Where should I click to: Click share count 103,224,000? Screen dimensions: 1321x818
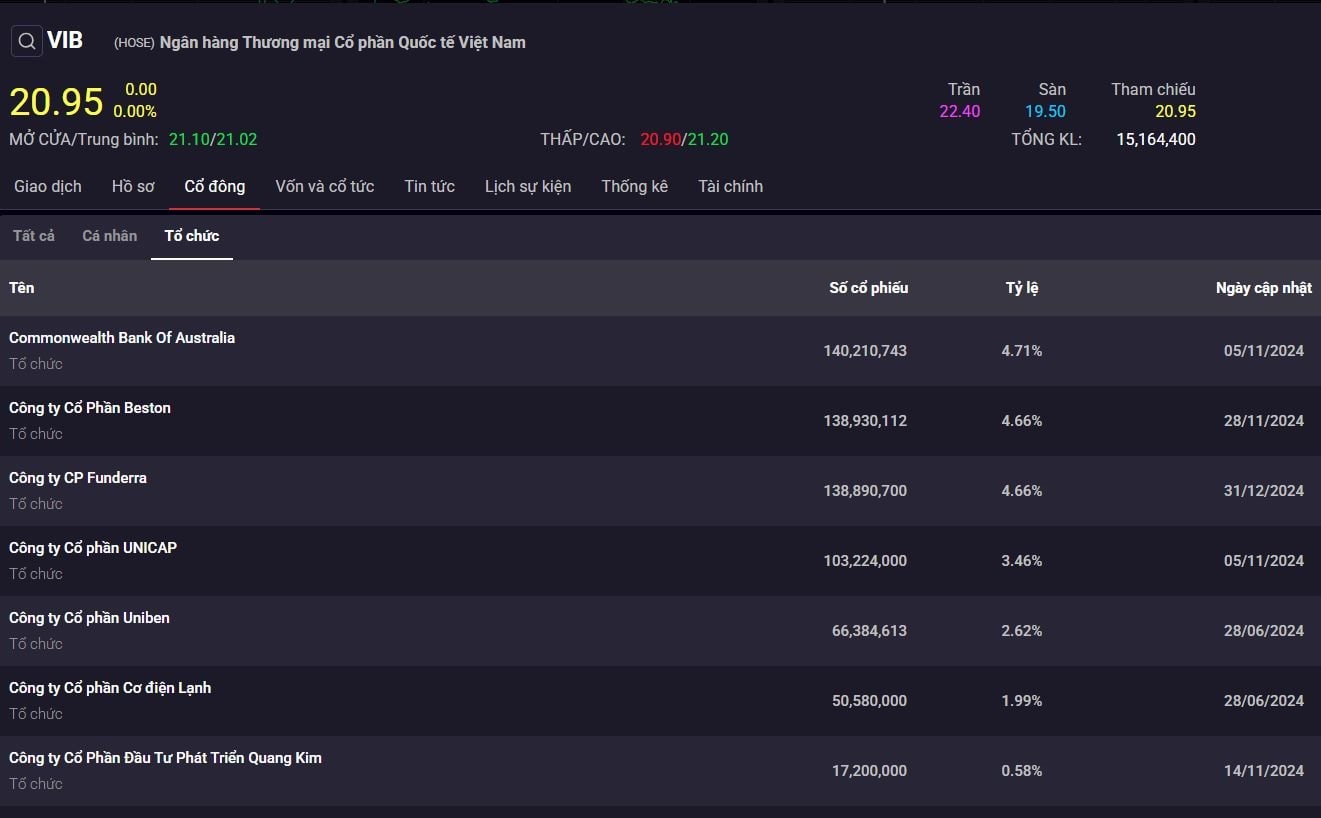point(865,561)
